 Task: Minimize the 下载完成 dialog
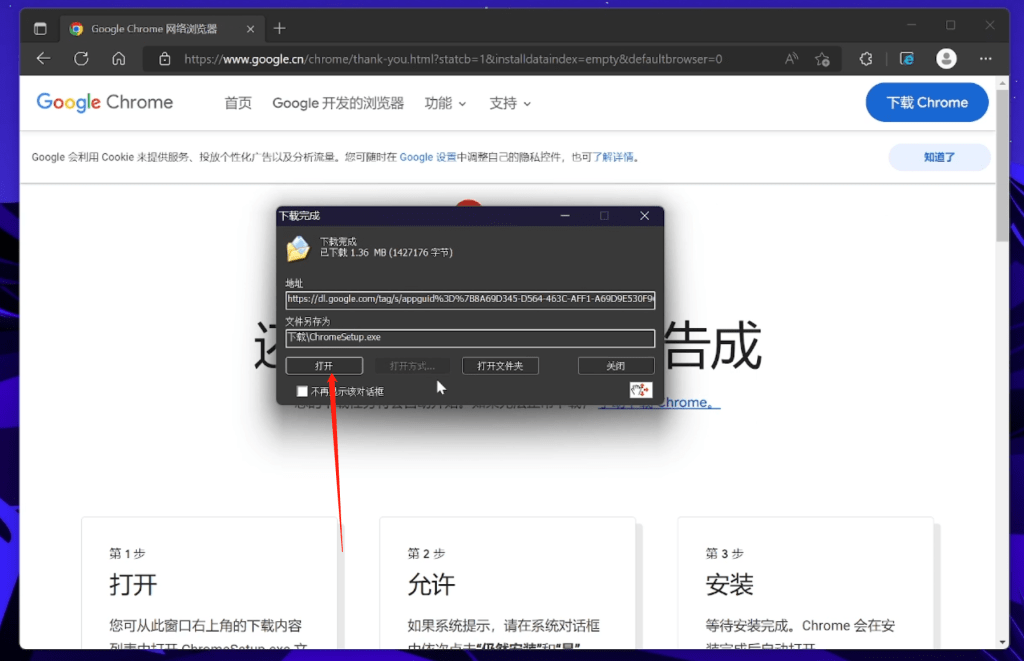tap(565, 216)
